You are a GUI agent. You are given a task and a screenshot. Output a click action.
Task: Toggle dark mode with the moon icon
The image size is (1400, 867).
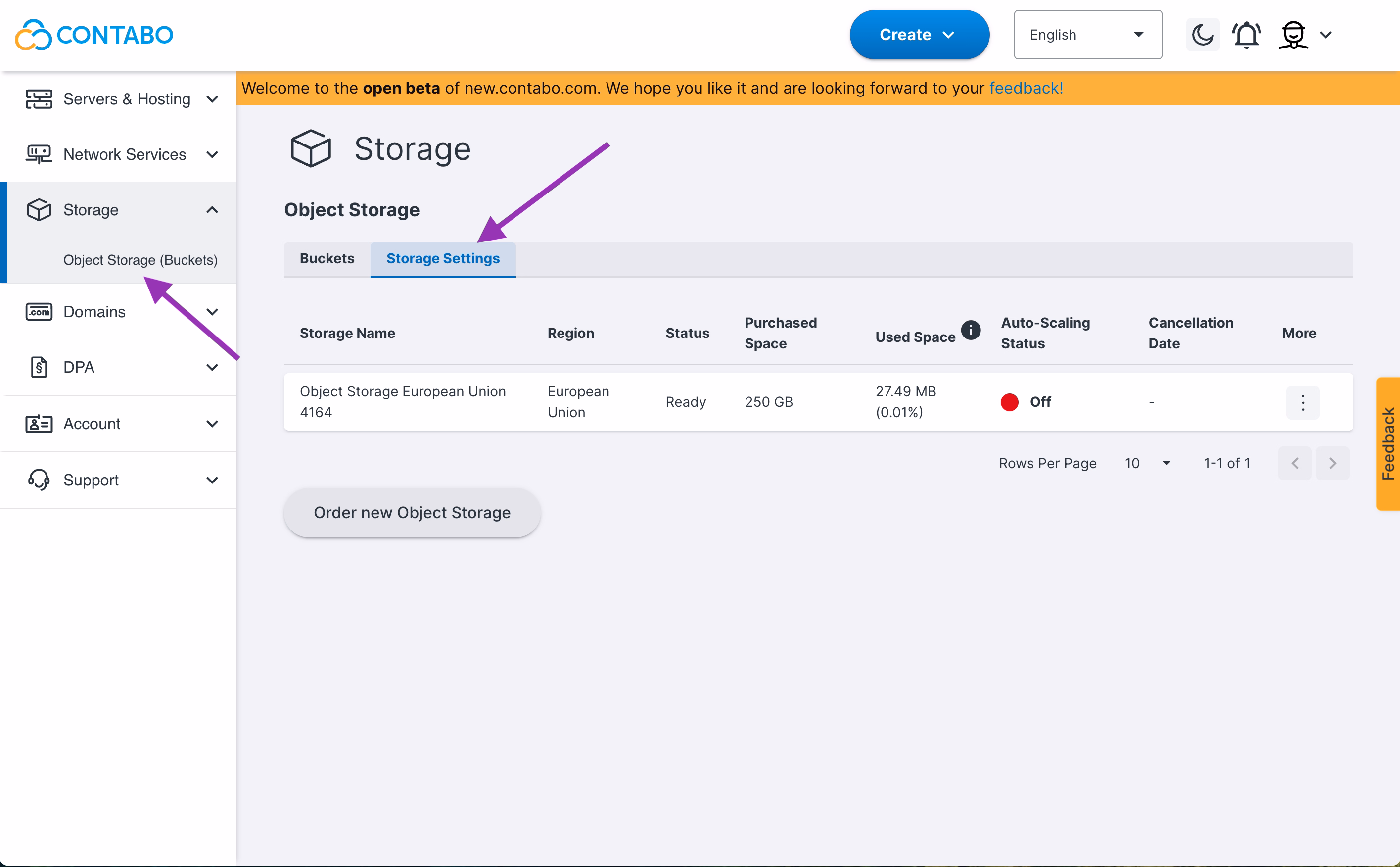pos(1202,35)
